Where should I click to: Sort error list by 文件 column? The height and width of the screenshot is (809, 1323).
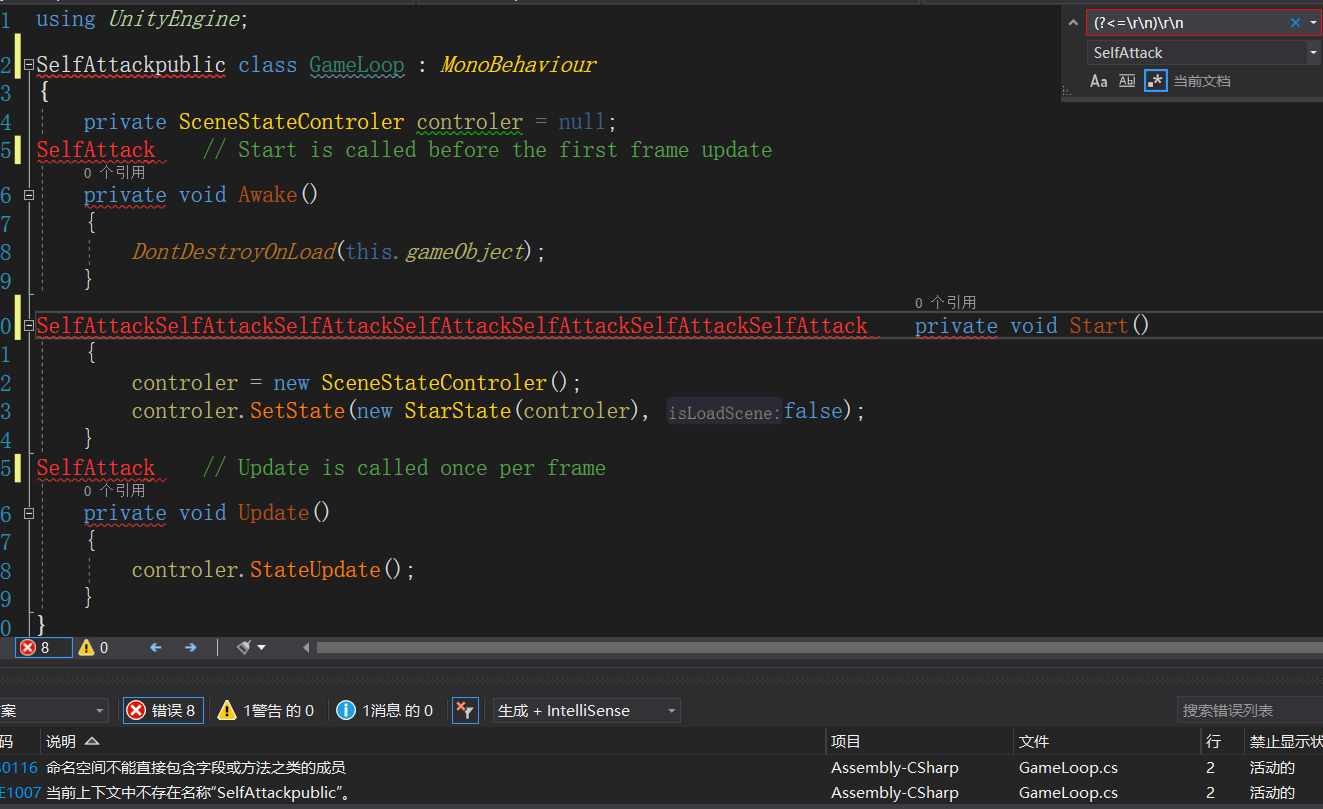click(x=1106, y=742)
